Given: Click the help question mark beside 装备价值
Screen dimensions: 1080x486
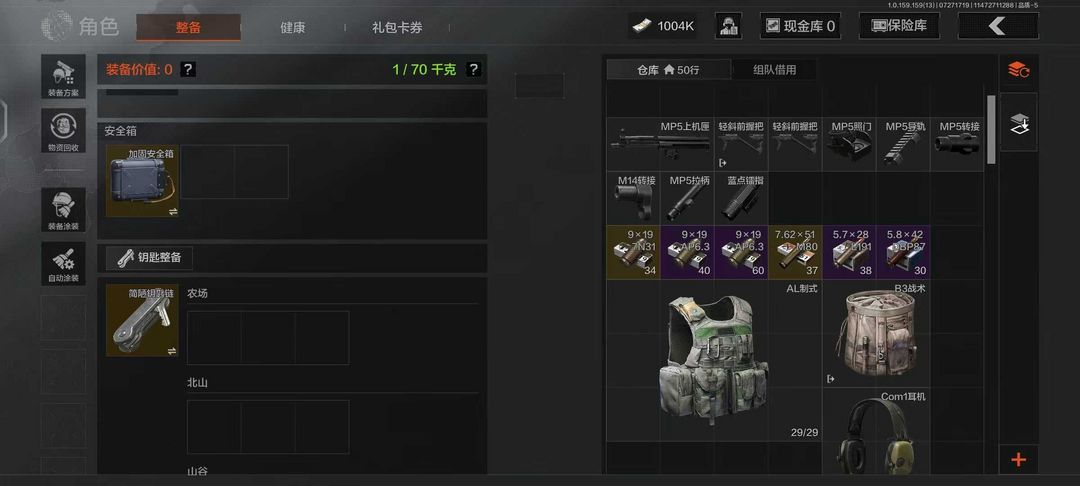Looking at the screenshot, I should [x=188, y=70].
